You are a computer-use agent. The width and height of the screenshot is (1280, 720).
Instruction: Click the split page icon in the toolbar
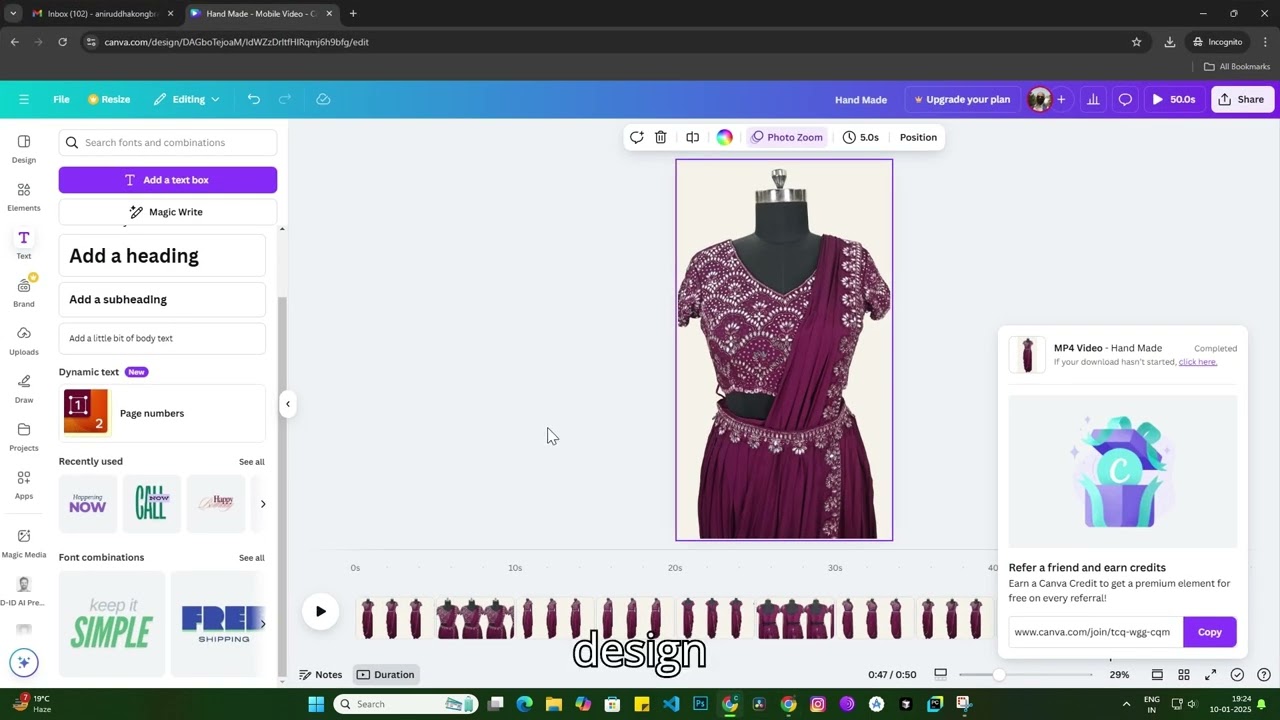pos(692,137)
